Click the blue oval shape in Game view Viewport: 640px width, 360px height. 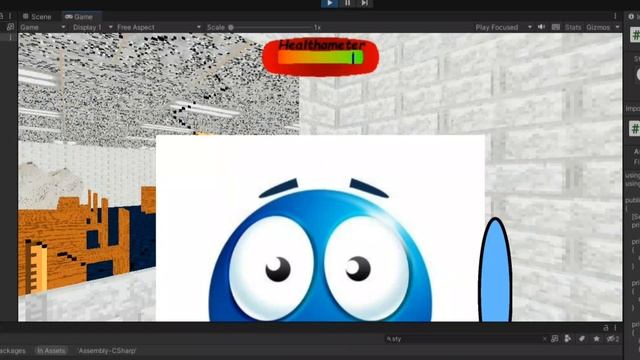click(495, 270)
